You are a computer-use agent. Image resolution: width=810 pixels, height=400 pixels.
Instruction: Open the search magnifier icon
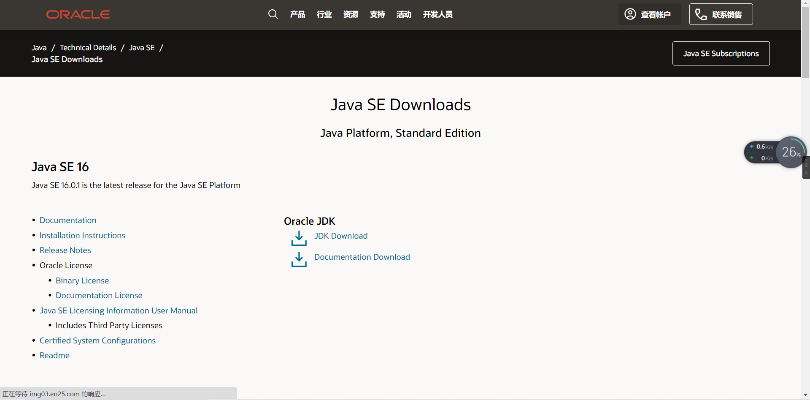click(x=273, y=14)
